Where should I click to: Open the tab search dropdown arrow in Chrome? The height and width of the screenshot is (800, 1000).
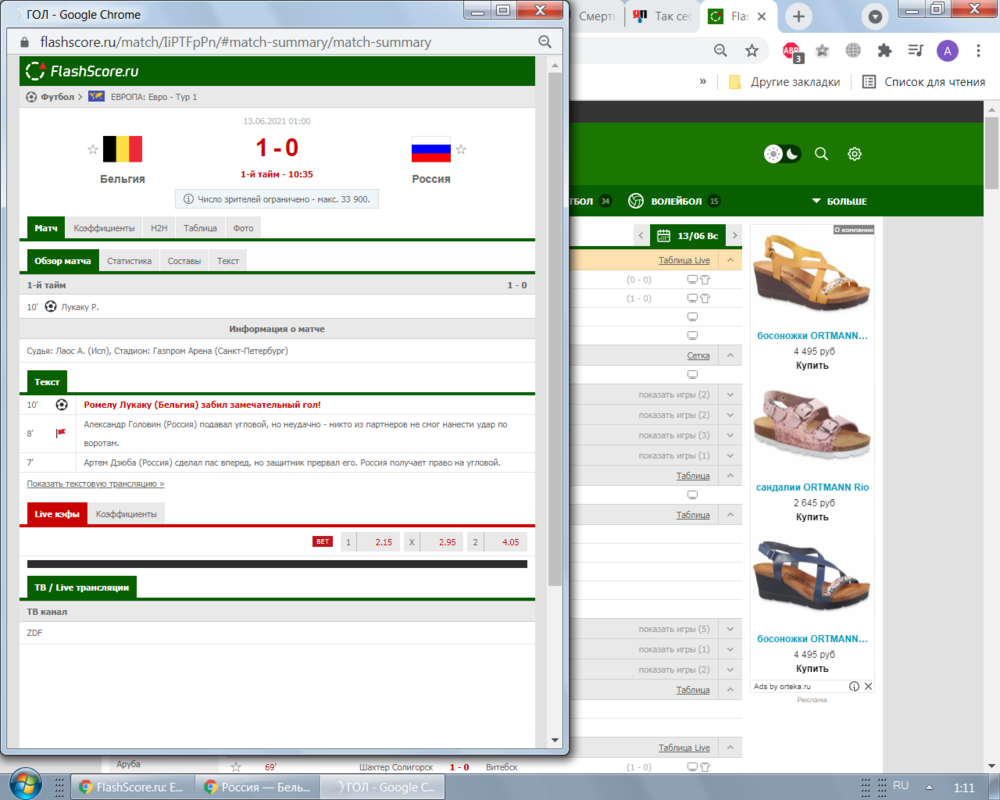click(875, 17)
